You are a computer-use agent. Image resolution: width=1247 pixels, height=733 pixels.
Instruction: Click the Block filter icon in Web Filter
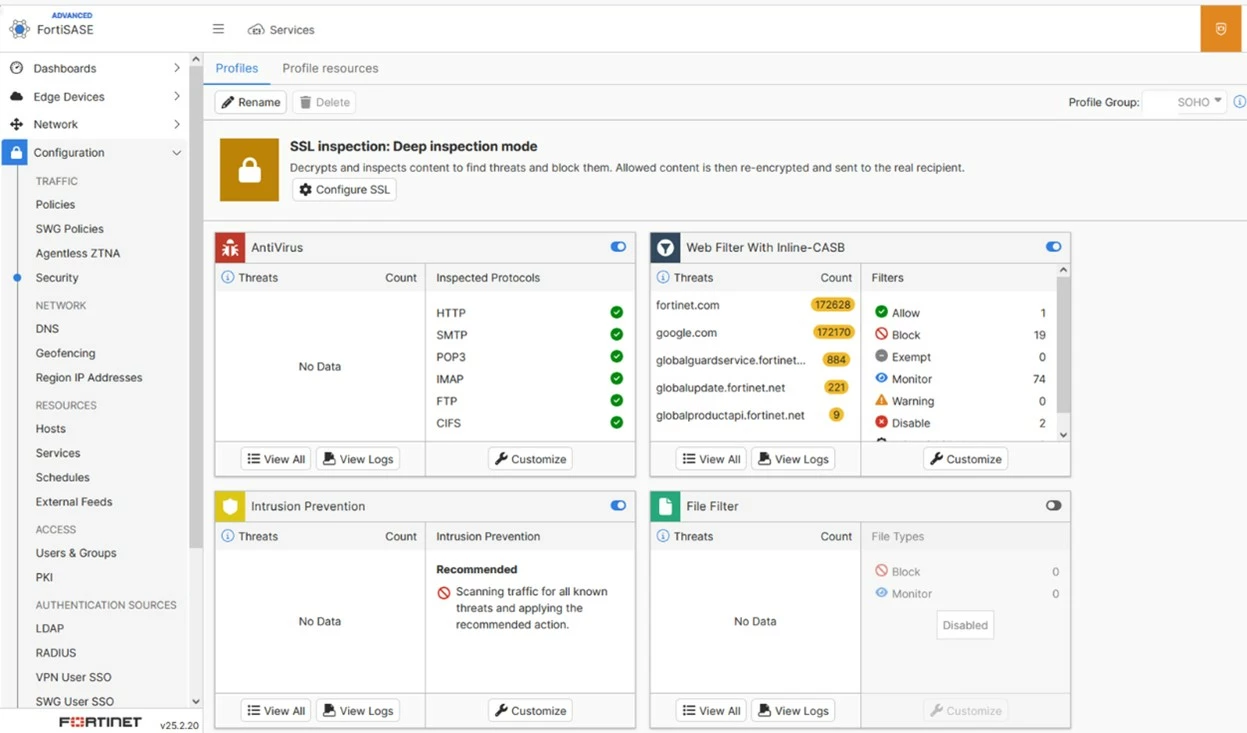[881, 334]
